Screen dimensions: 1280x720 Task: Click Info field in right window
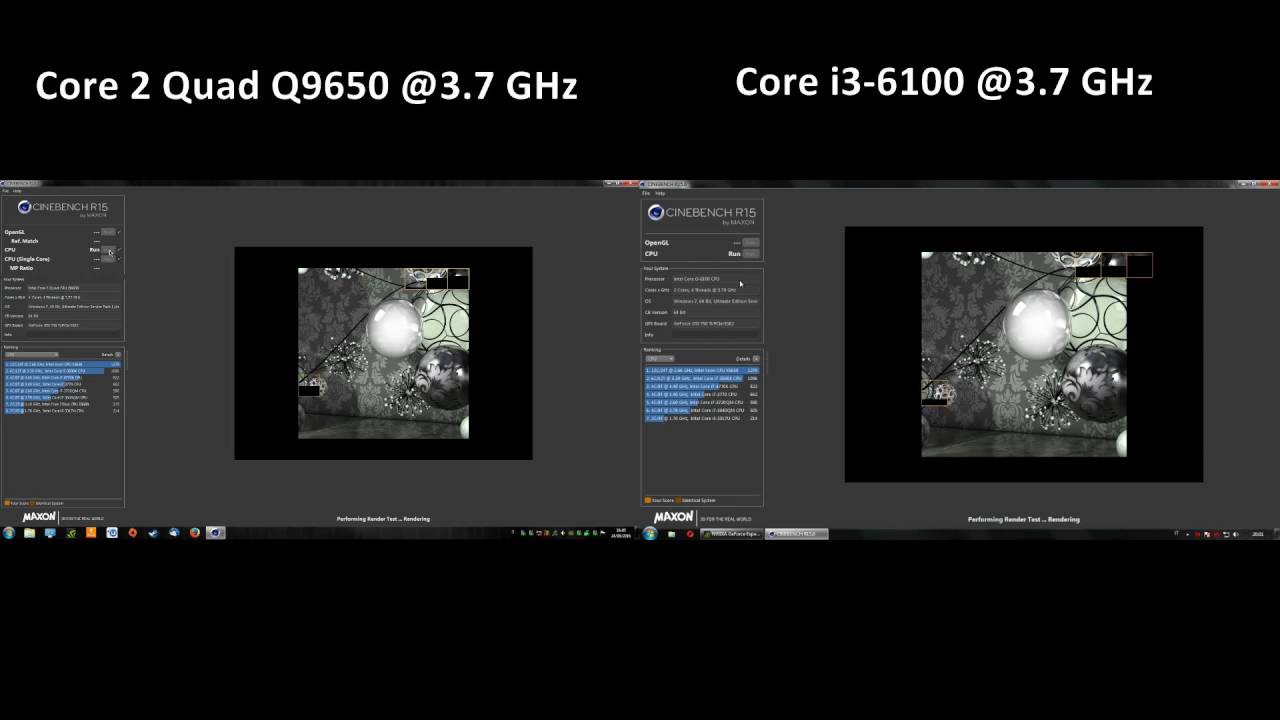(x=716, y=334)
